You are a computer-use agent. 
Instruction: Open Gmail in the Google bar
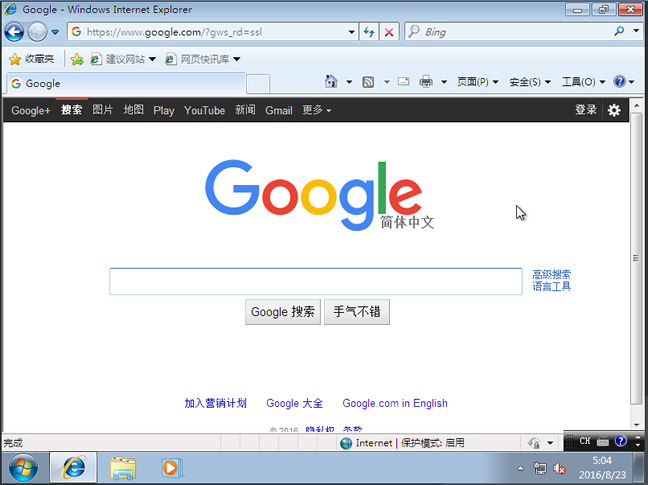tap(279, 110)
